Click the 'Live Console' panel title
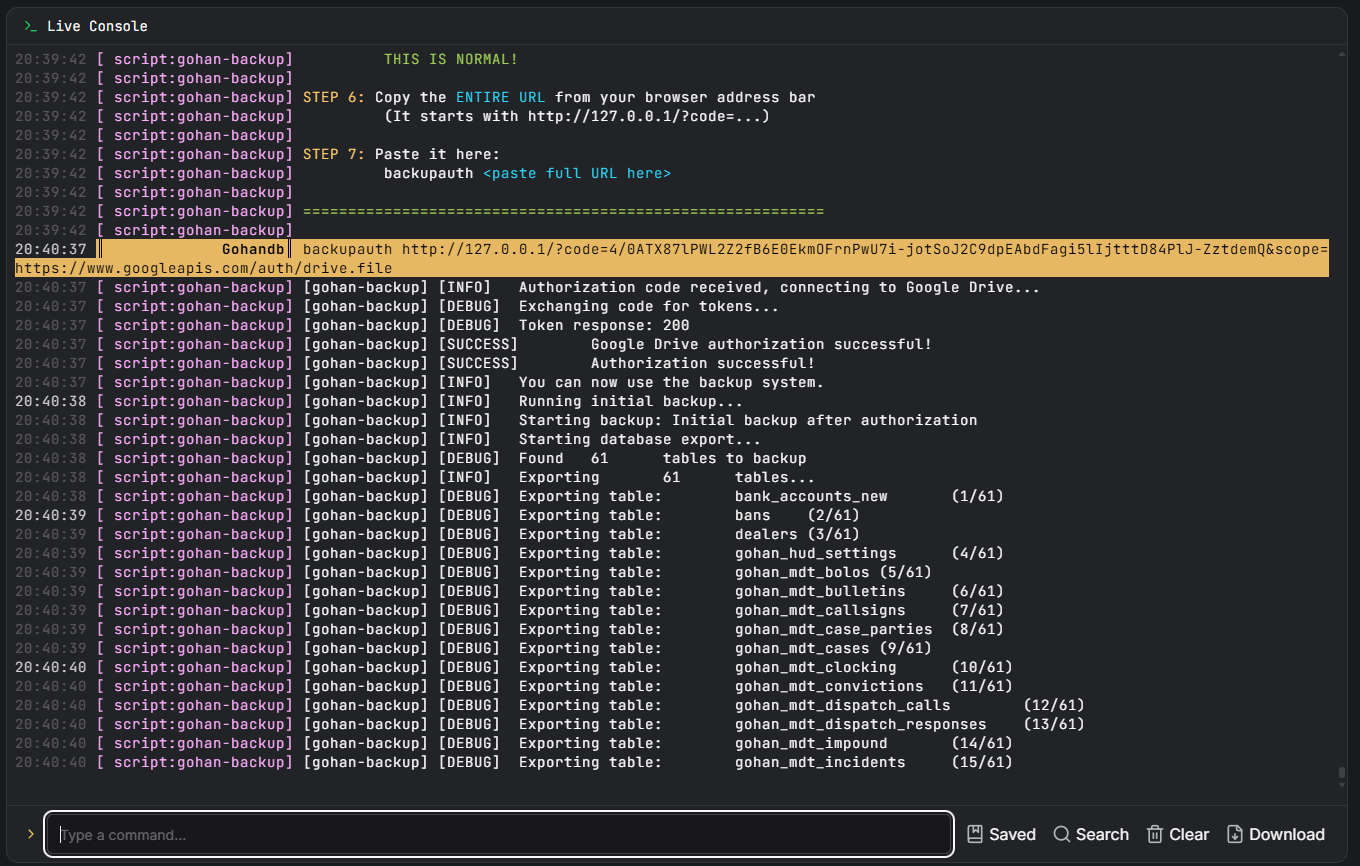Screen dimensions: 1360x866 97,26
